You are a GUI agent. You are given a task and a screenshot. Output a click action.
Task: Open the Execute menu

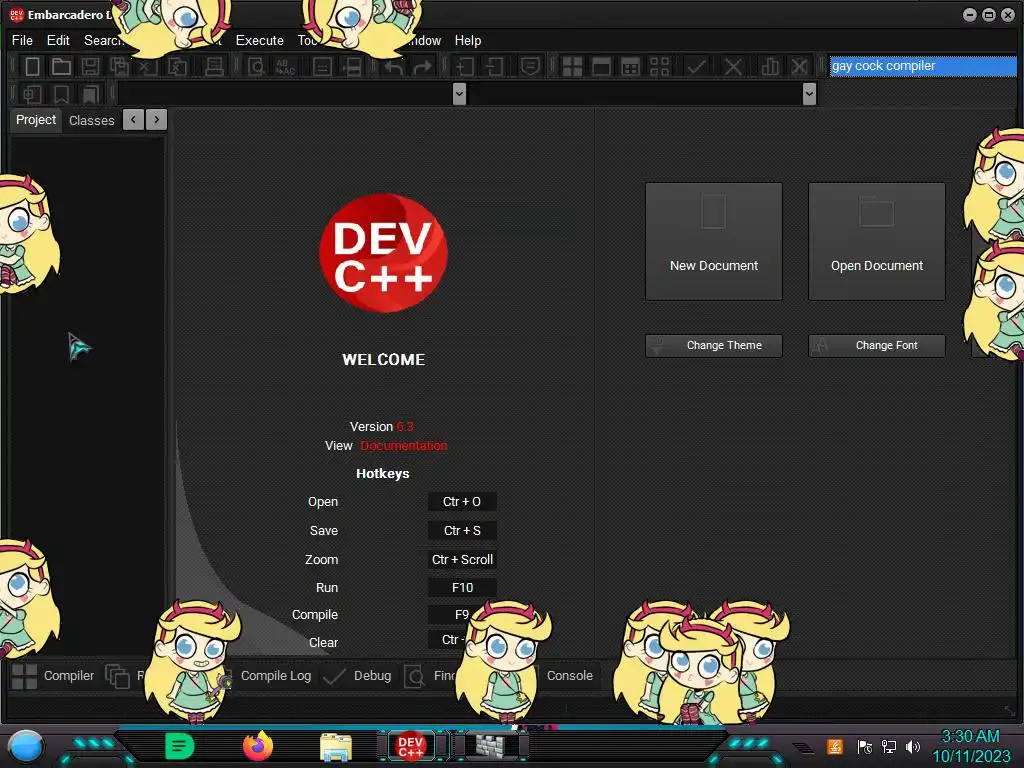pos(260,40)
